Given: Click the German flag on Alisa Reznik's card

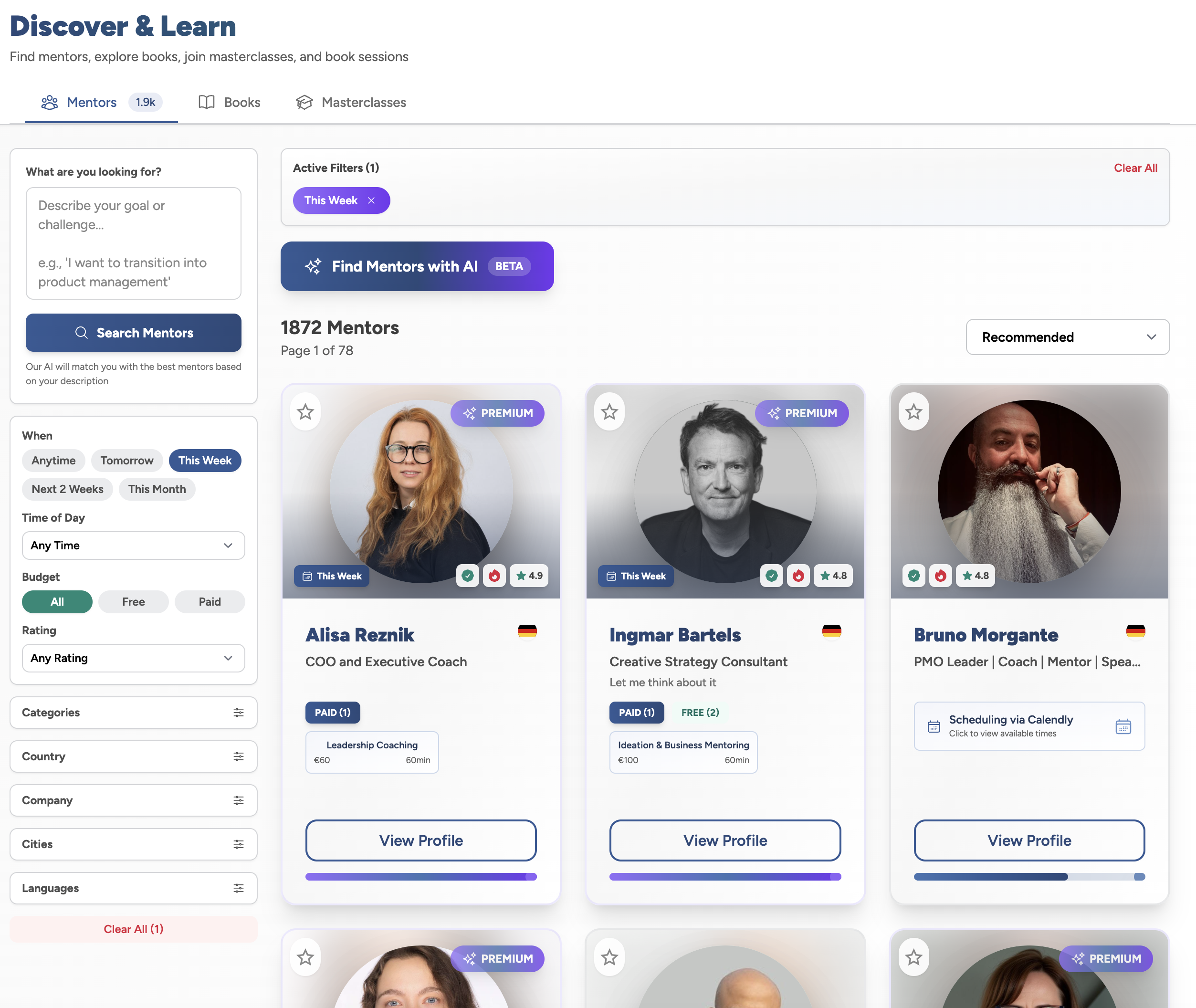Looking at the screenshot, I should coord(527,631).
